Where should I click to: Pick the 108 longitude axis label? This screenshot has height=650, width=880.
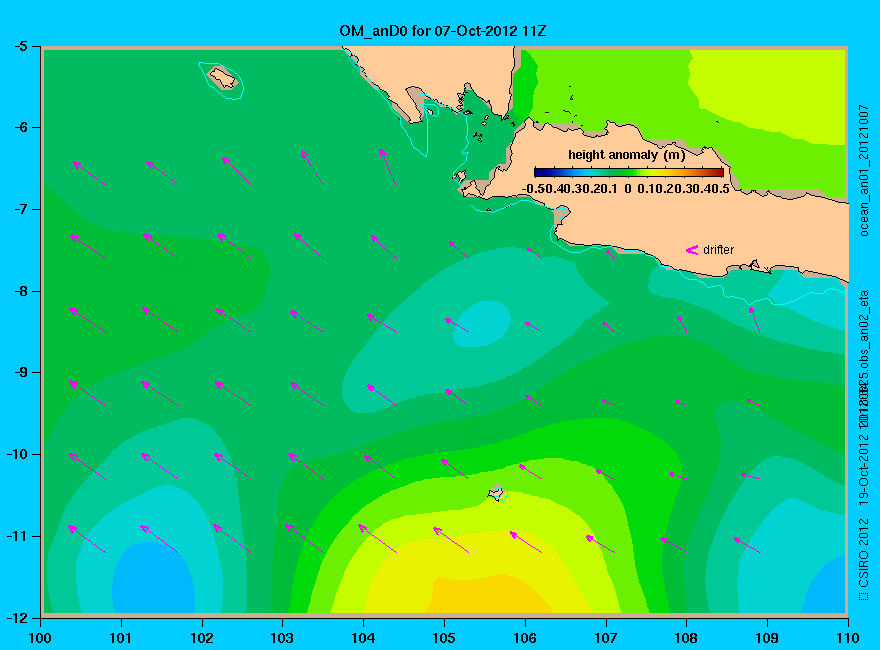(x=686, y=638)
